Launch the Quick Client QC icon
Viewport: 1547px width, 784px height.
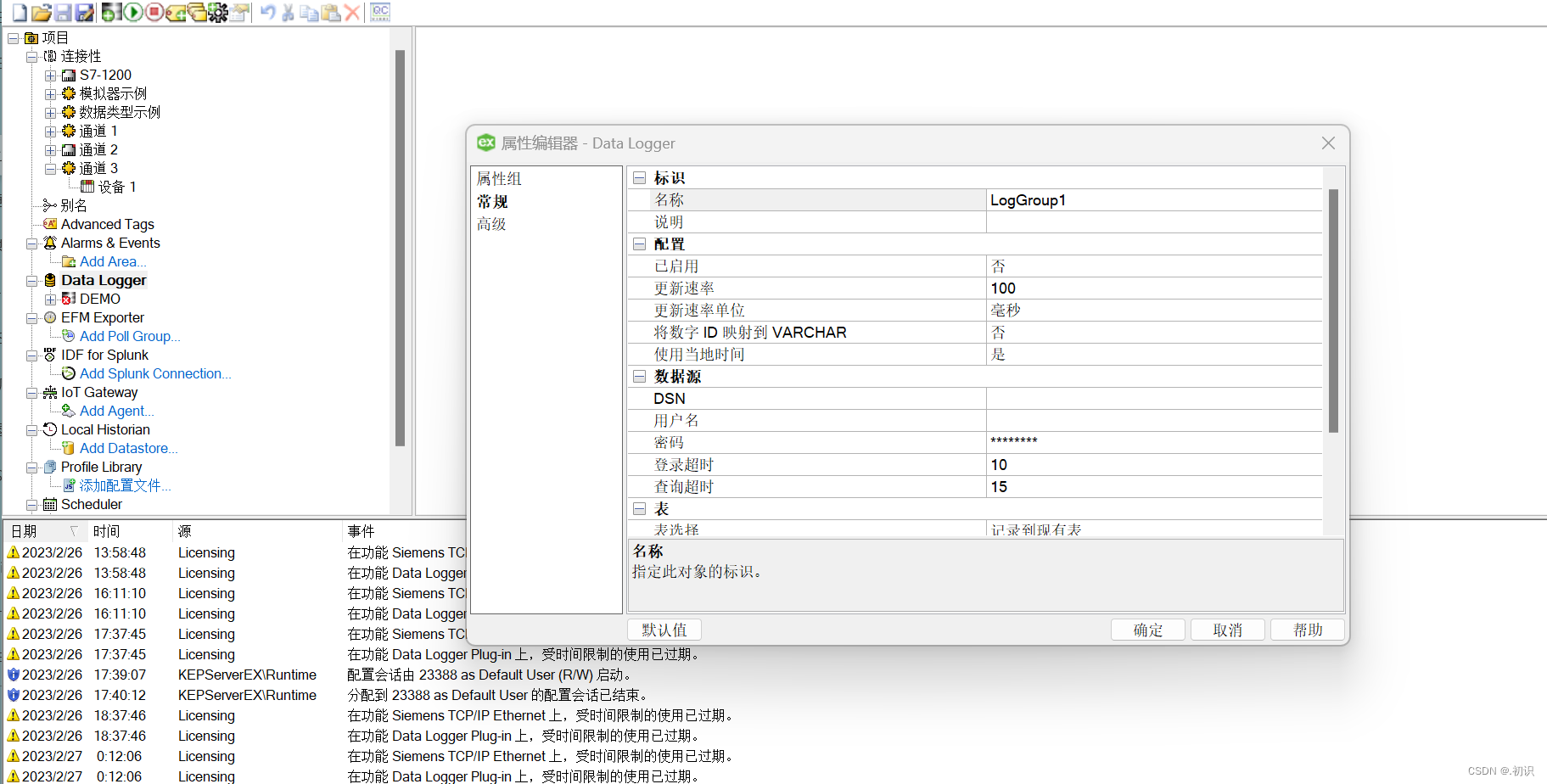[x=380, y=12]
